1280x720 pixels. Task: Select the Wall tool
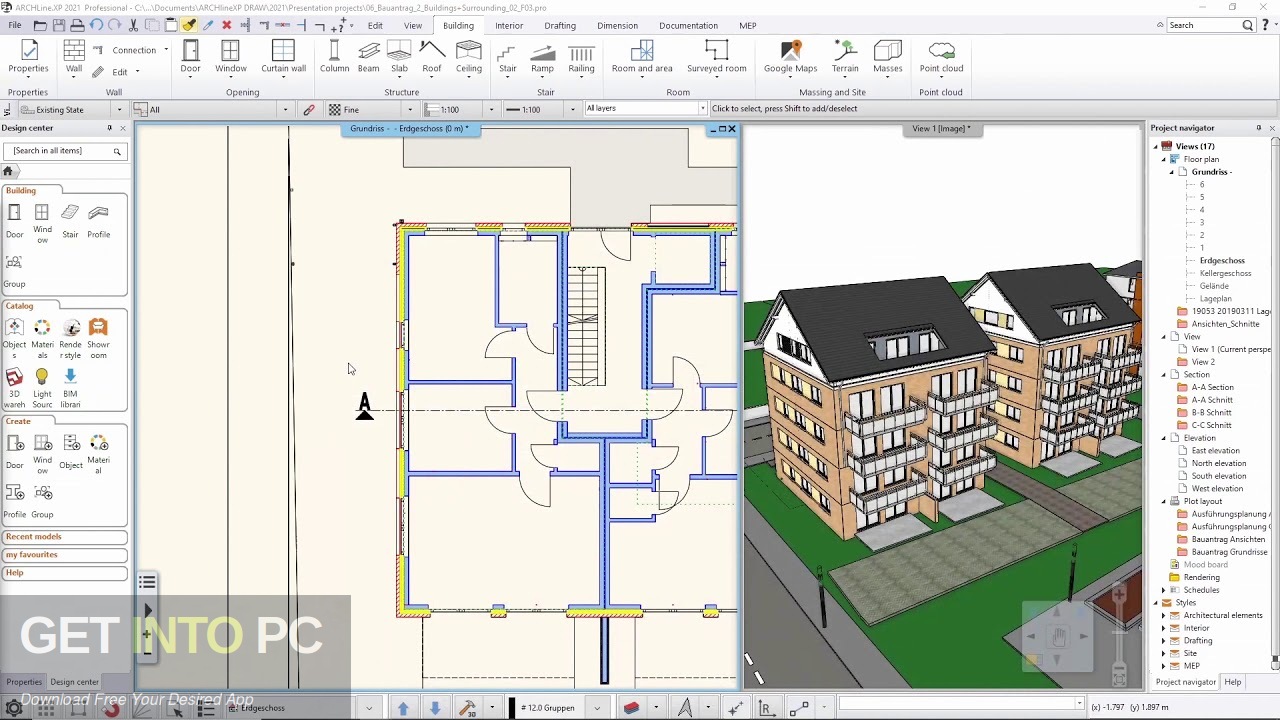pyautogui.click(x=74, y=57)
